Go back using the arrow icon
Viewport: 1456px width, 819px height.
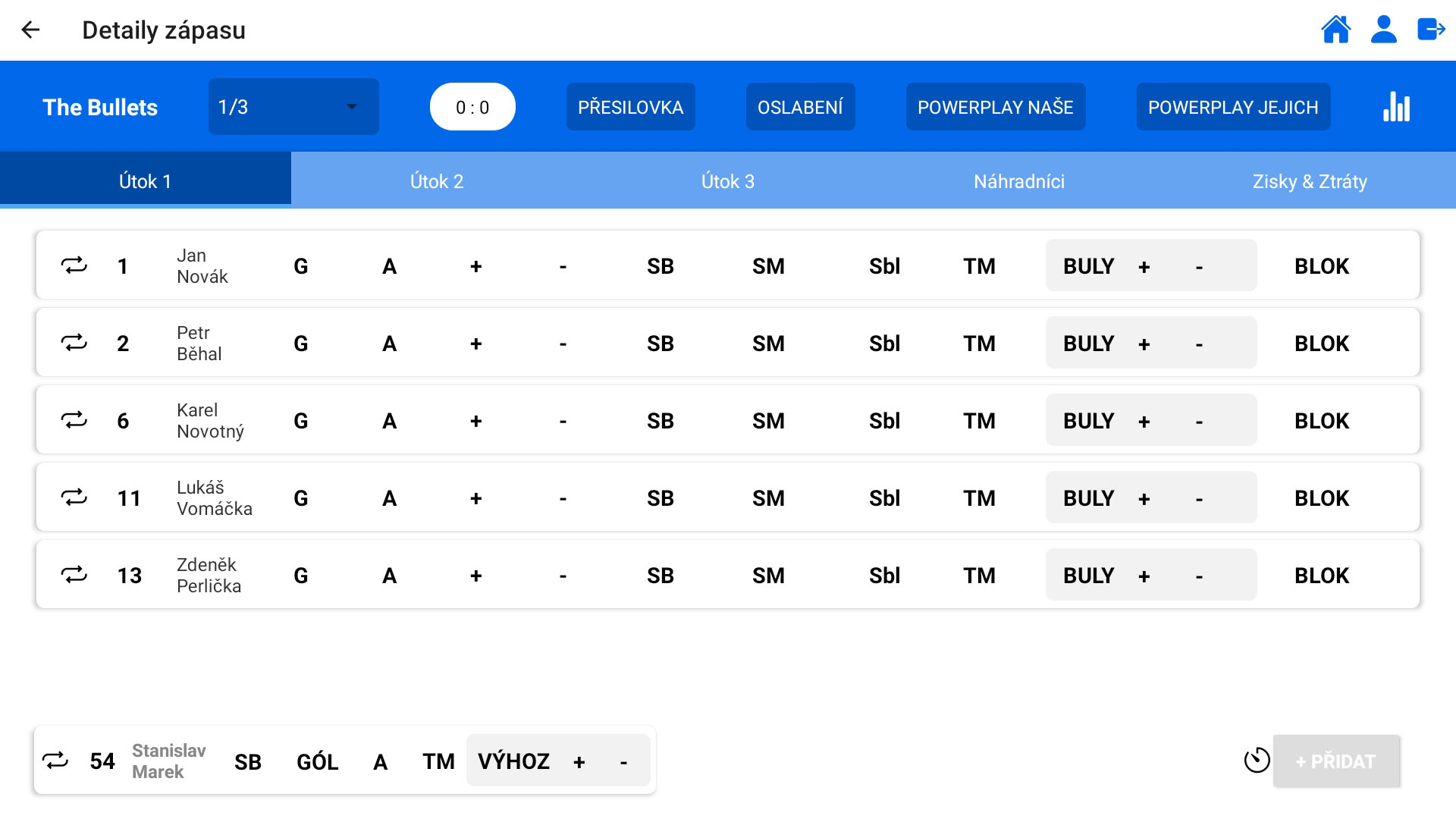(30, 30)
